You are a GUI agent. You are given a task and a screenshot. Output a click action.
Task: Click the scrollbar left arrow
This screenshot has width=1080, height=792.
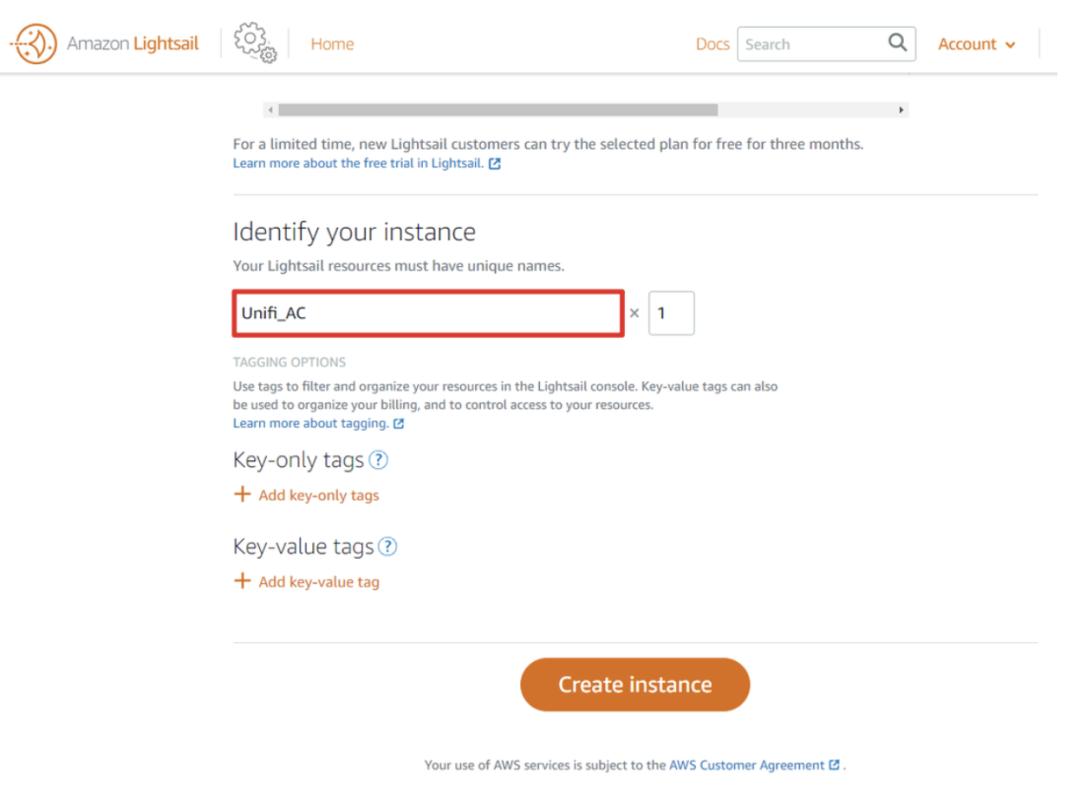269,110
